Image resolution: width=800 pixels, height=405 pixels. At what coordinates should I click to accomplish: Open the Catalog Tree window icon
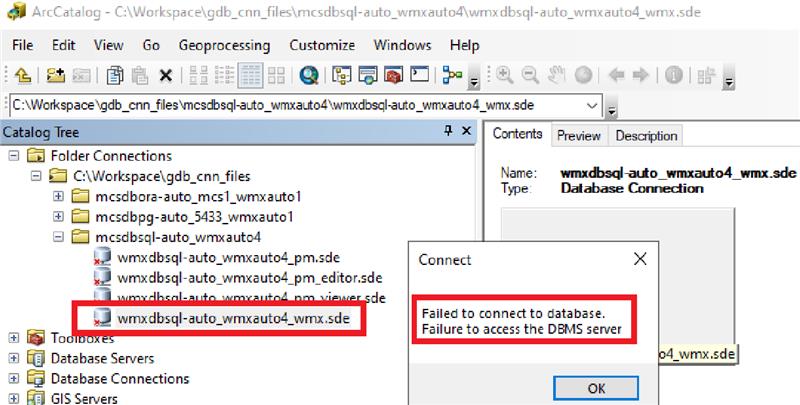[x=342, y=75]
